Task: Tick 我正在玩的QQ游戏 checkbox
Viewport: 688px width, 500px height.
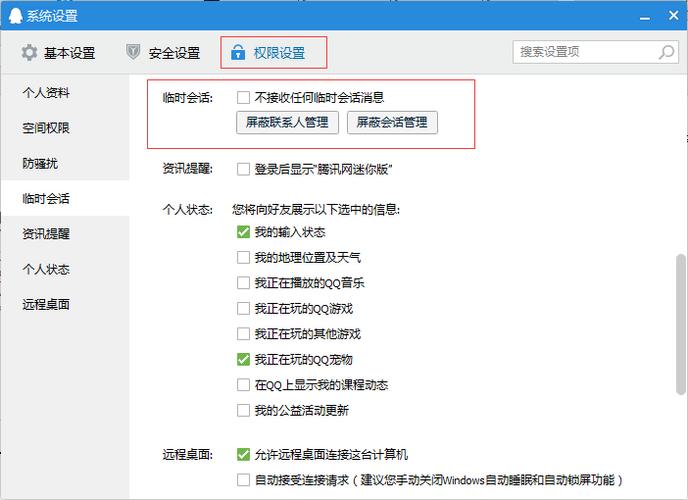Action: (x=243, y=308)
